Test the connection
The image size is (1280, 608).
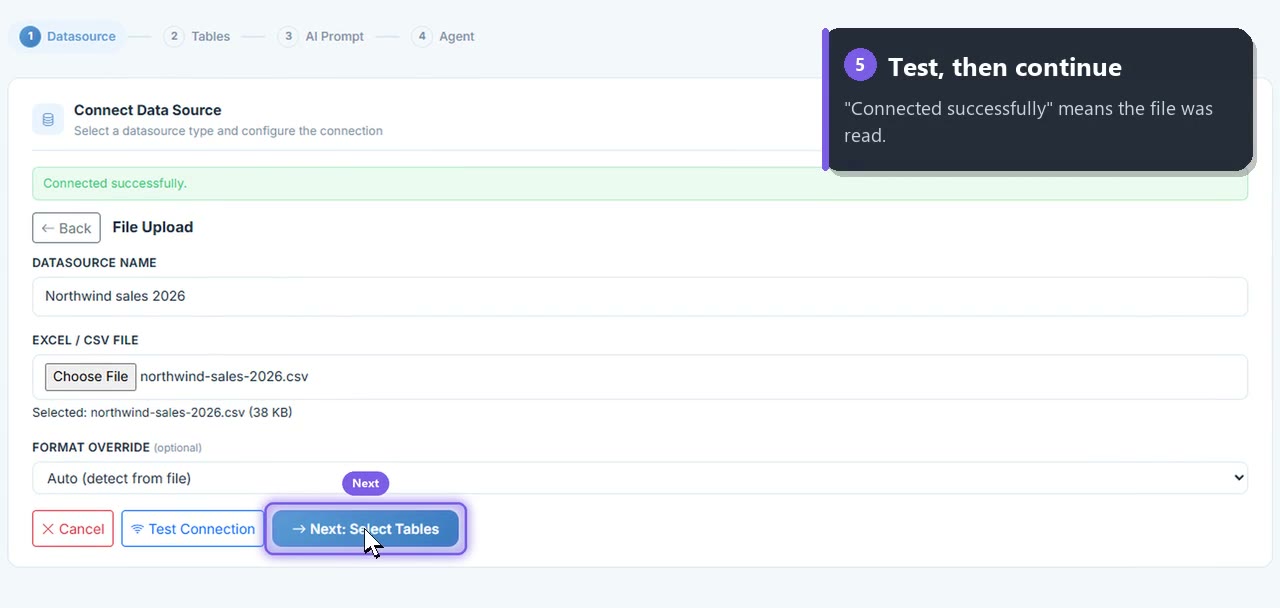[x=193, y=529]
